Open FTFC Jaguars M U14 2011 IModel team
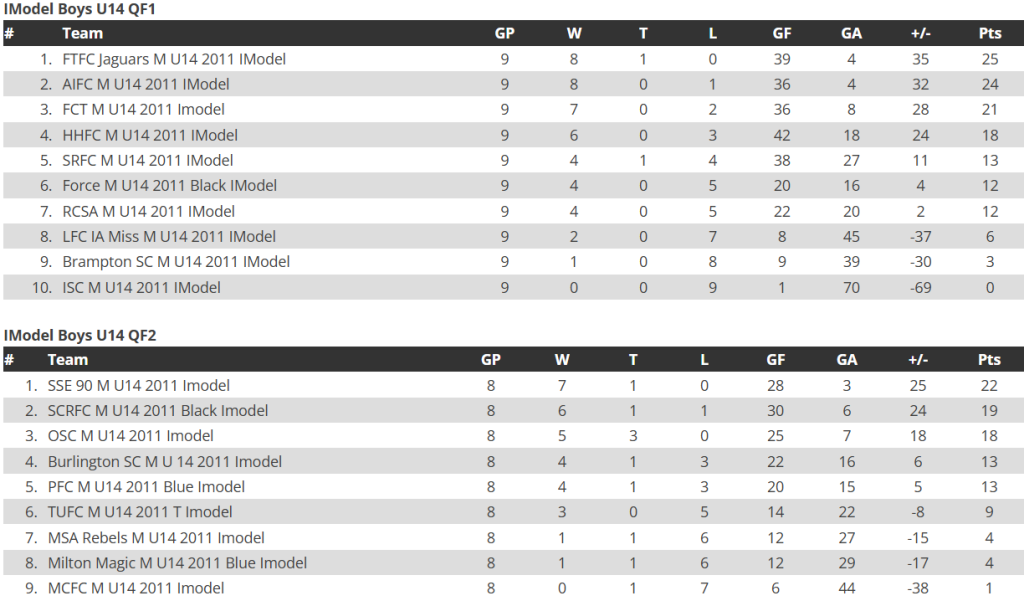This screenshot has width=1024, height=606. point(174,59)
